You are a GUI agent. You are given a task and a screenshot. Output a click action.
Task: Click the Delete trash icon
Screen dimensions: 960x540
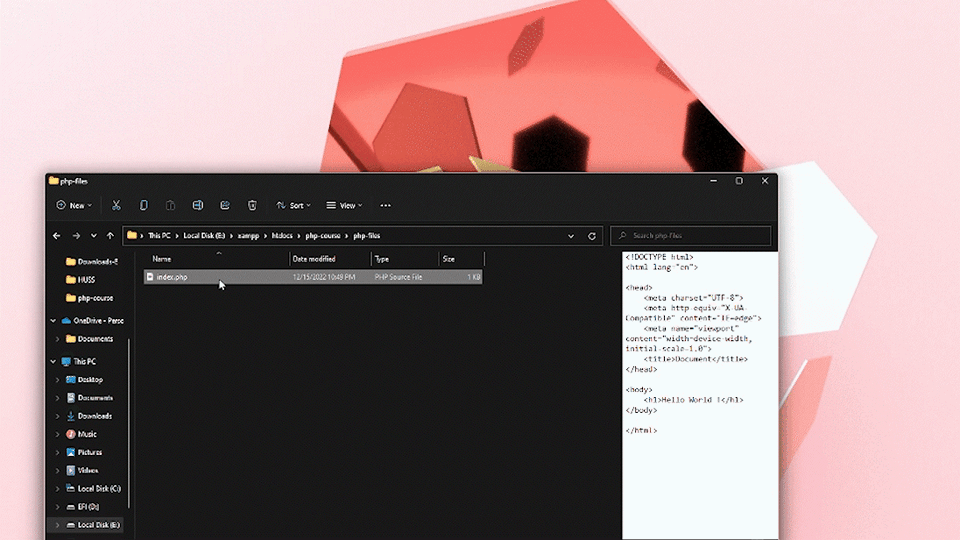(x=252, y=205)
